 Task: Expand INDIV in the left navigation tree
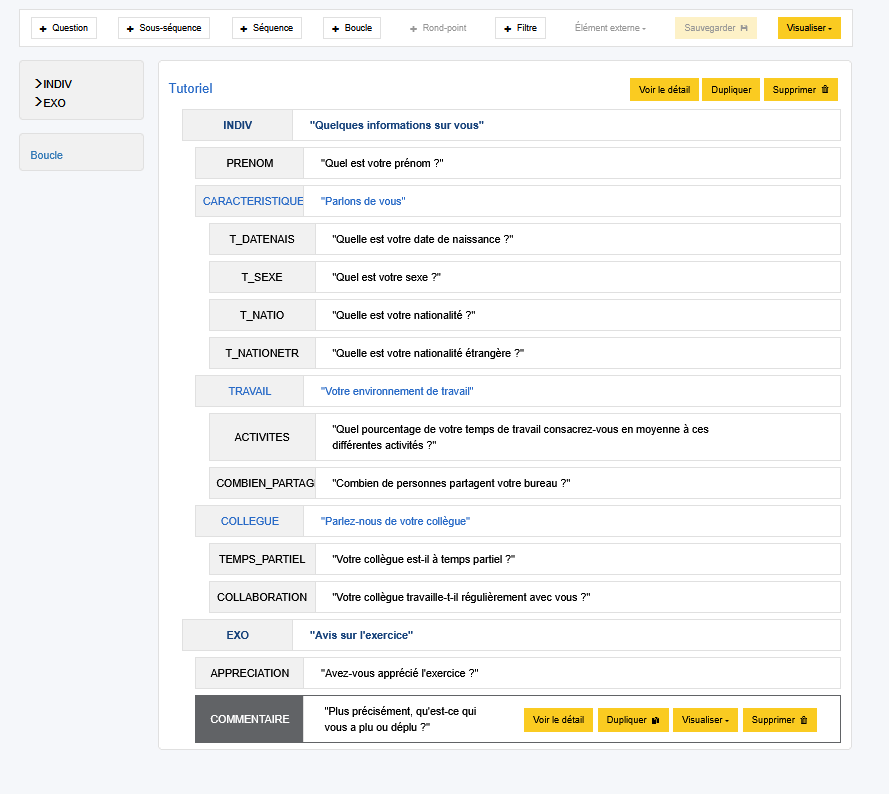tap(38, 84)
